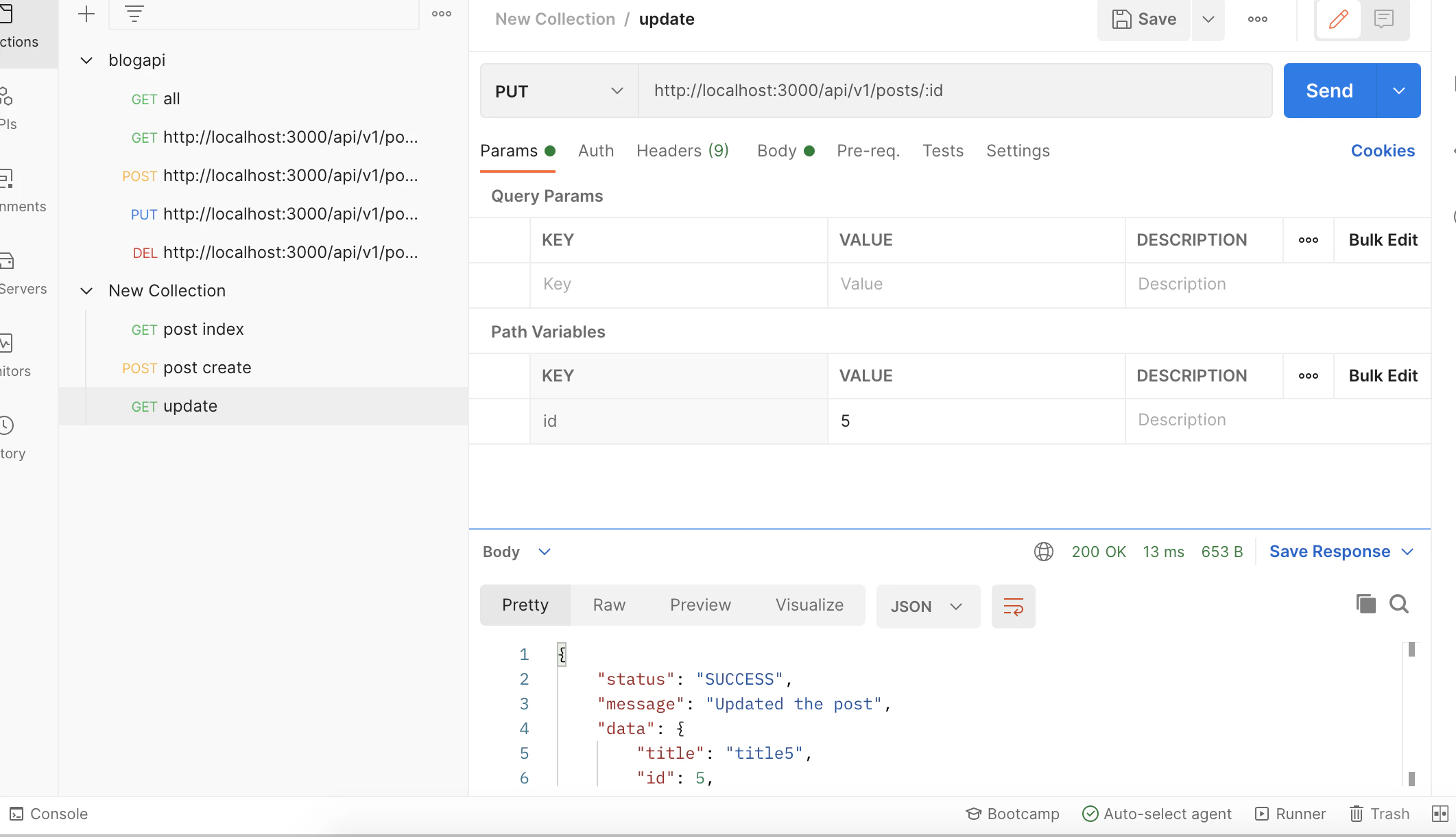
Task: Open the Console in the status bar
Action: coord(49,814)
